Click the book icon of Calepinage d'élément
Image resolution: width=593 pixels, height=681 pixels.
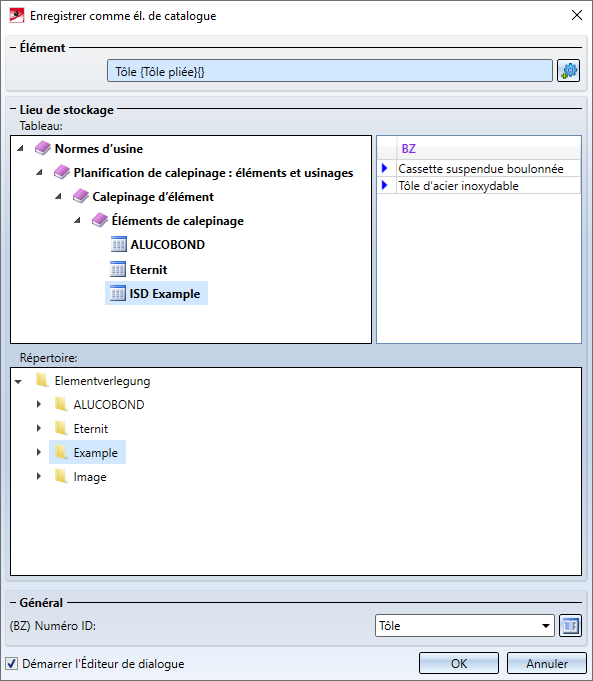pos(81,196)
